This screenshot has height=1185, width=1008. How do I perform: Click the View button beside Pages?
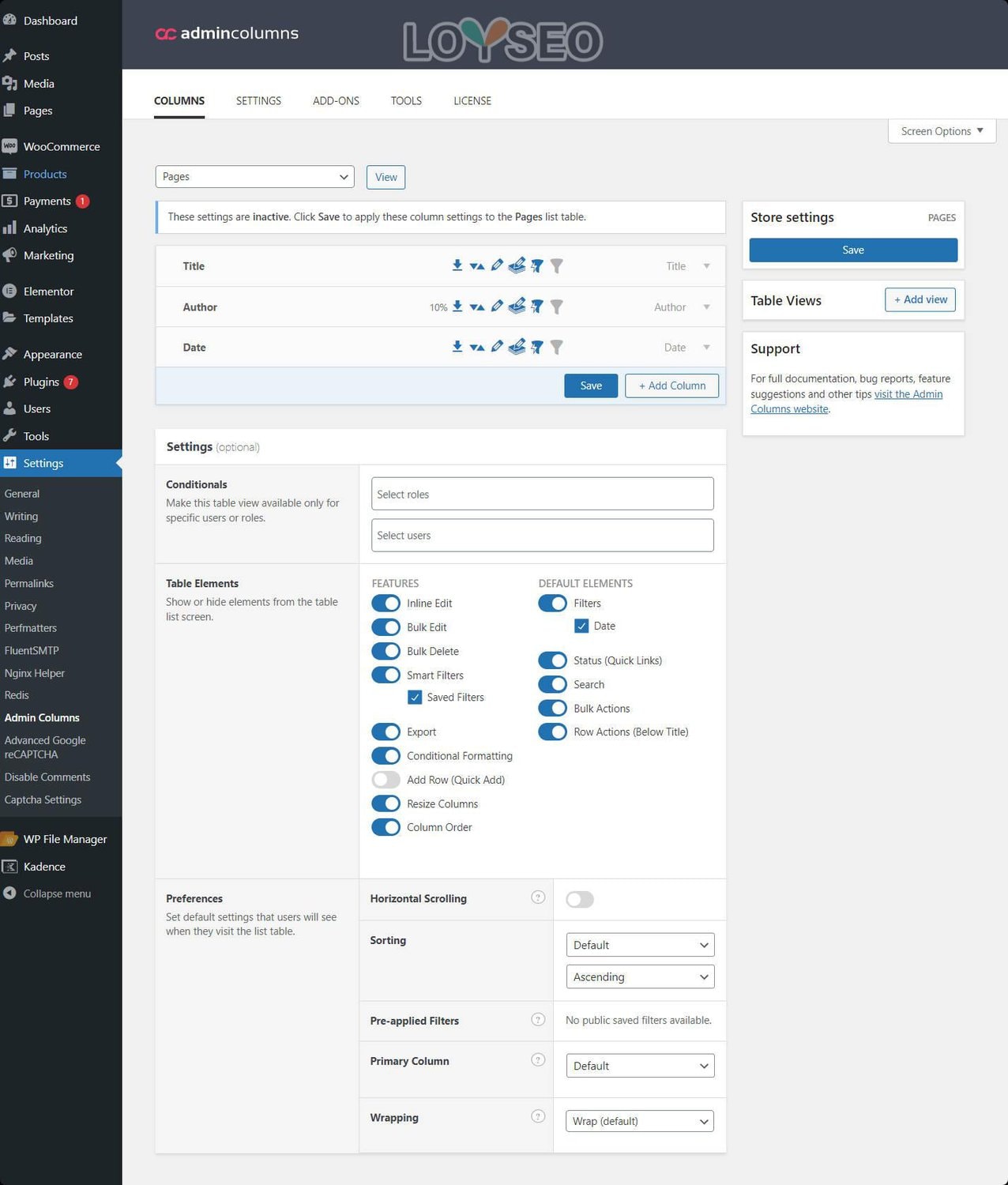386,177
